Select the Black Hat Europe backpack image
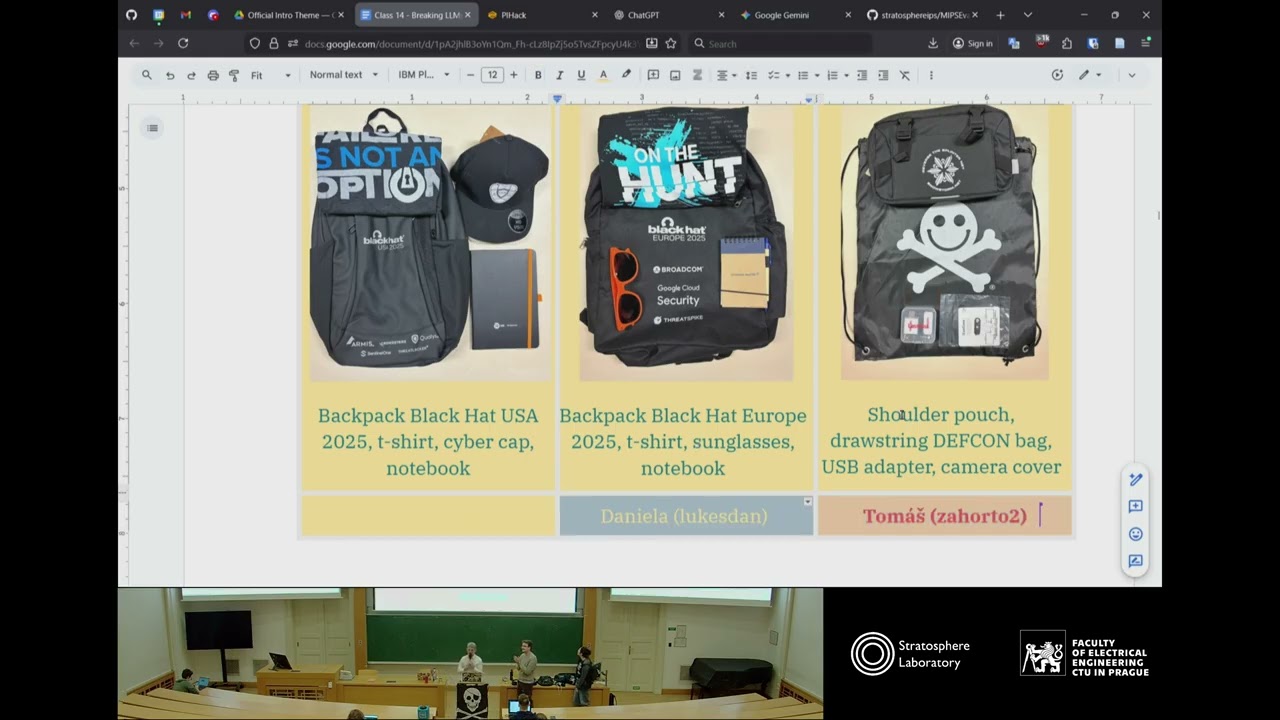Viewport: 1280px width, 720px height. pos(686,242)
